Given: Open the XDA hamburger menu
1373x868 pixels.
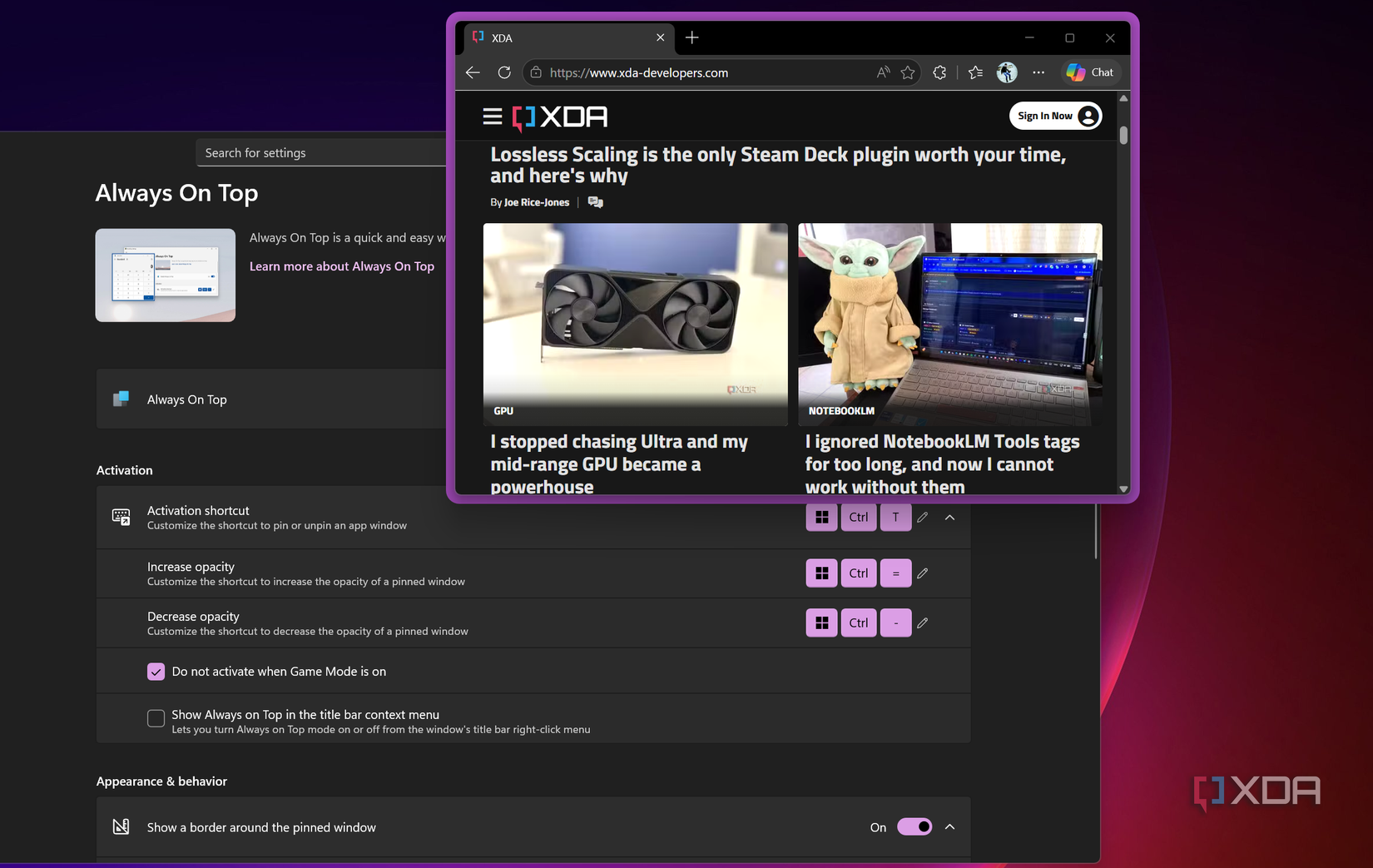Looking at the screenshot, I should pos(493,117).
